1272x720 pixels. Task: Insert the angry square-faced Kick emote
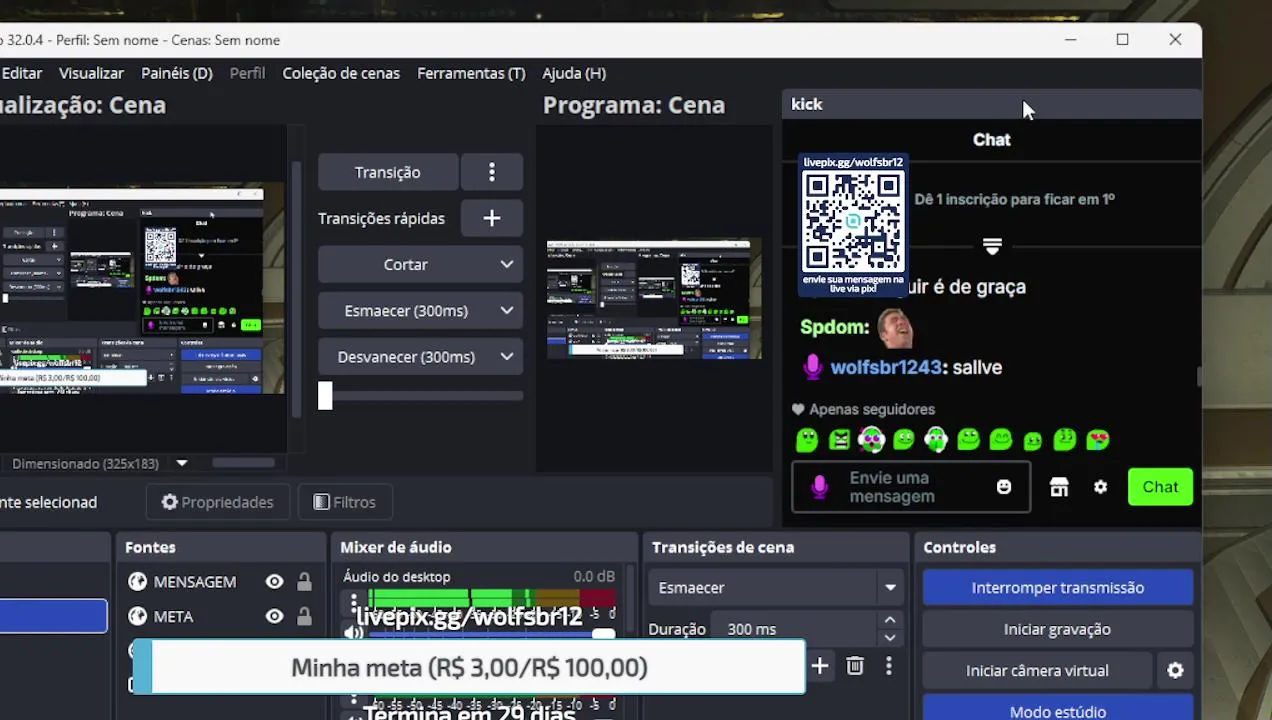[x=839, y=439]
